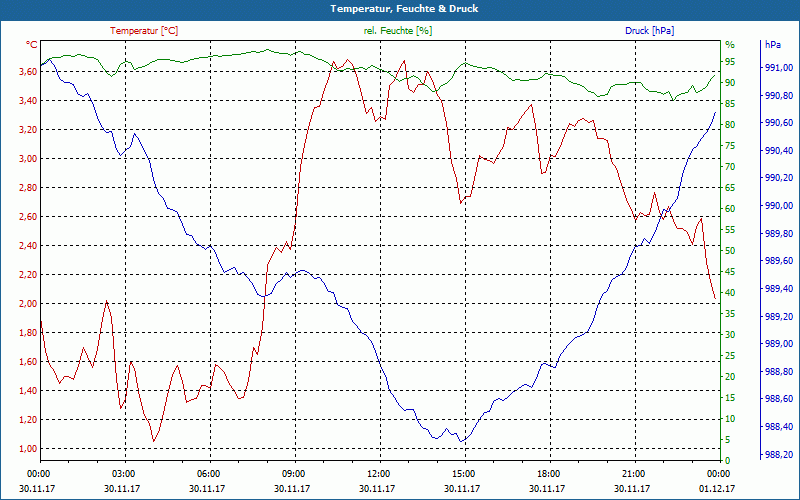Image resolution: width=800 pixels, height=500 pixels.
Task: Click the '18:00' time axis label
Action: (x=549, y=474)
